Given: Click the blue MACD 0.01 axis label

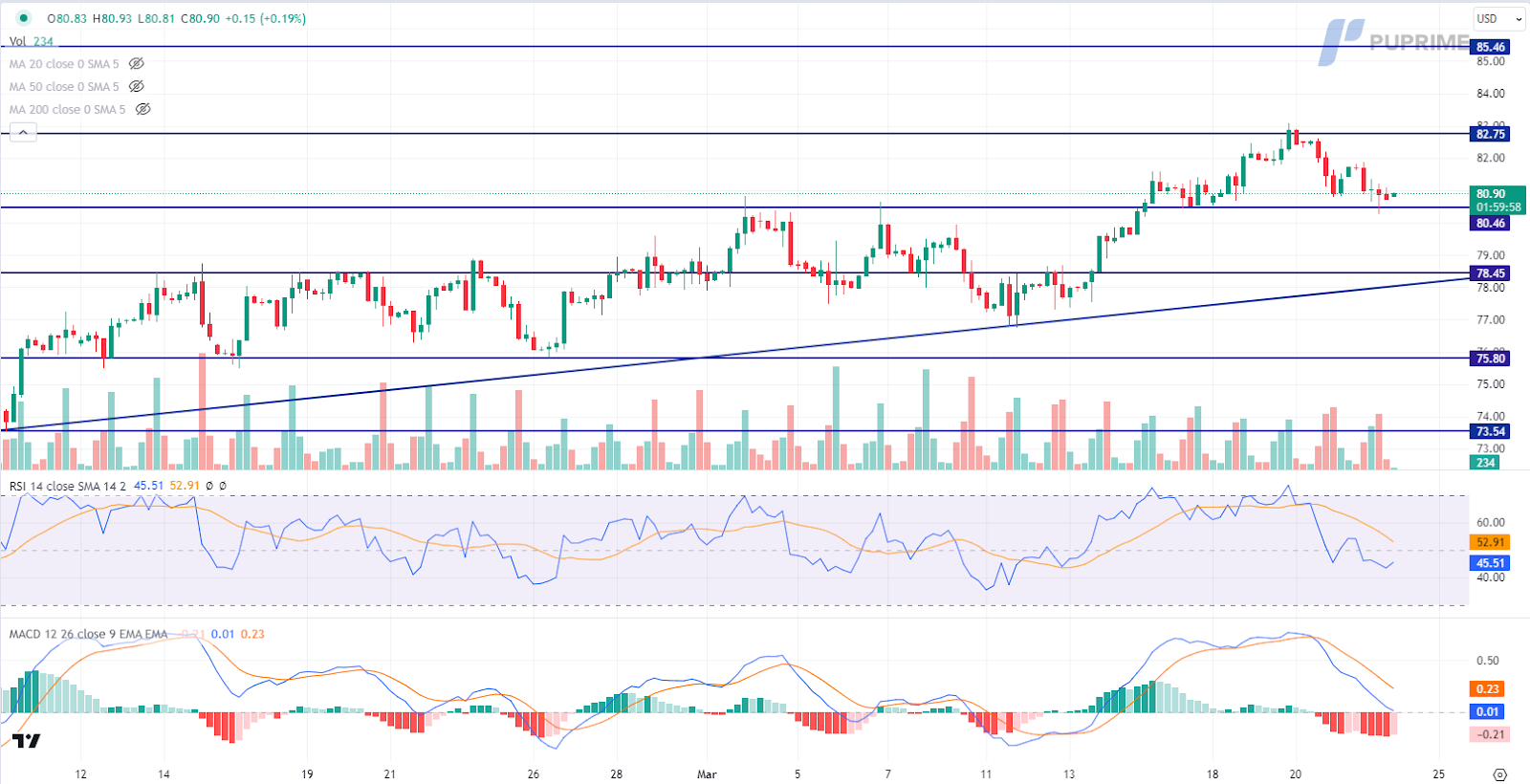Looking at the screenshot, I should point(1487,711).
